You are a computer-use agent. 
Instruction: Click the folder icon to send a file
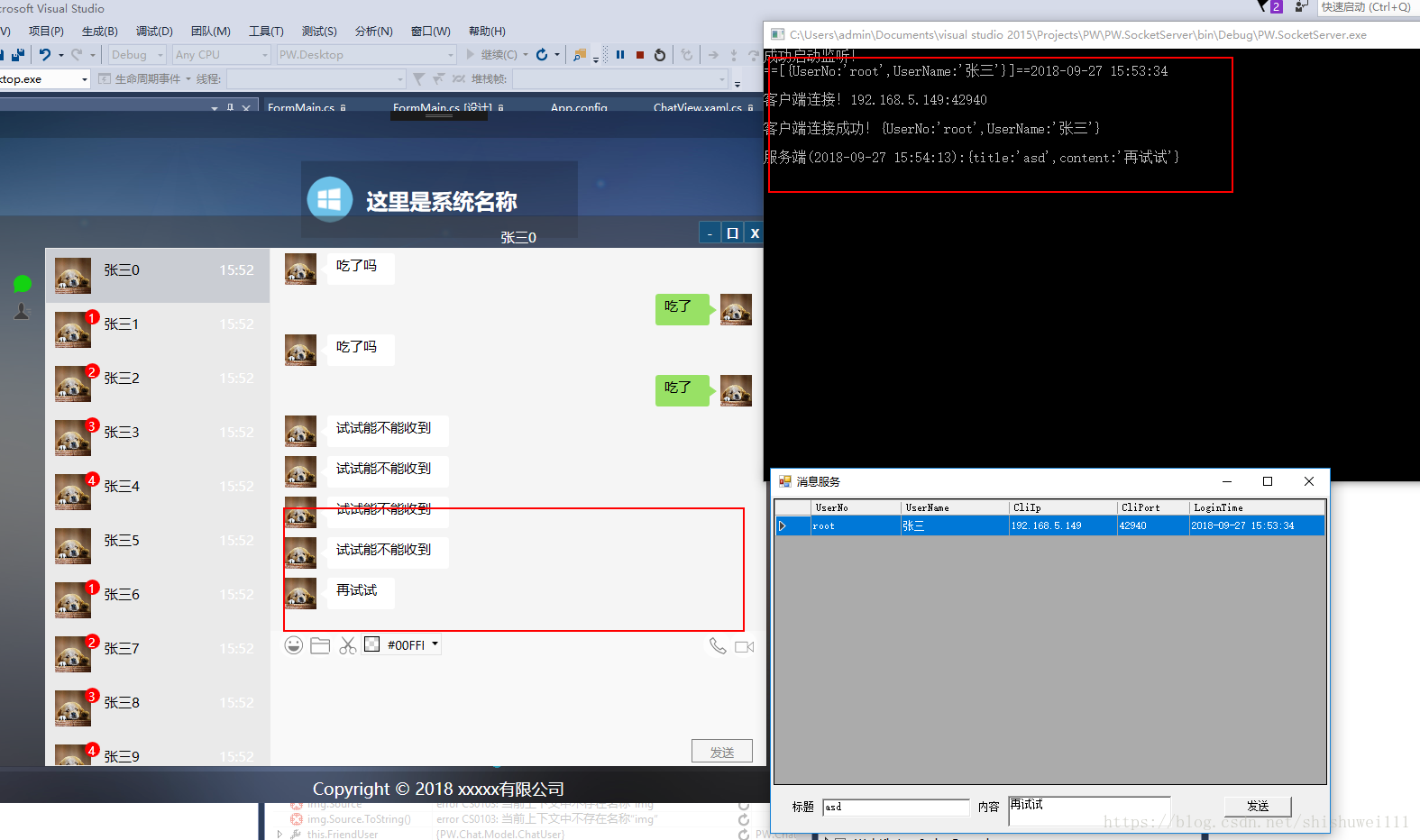pos(320,645)
